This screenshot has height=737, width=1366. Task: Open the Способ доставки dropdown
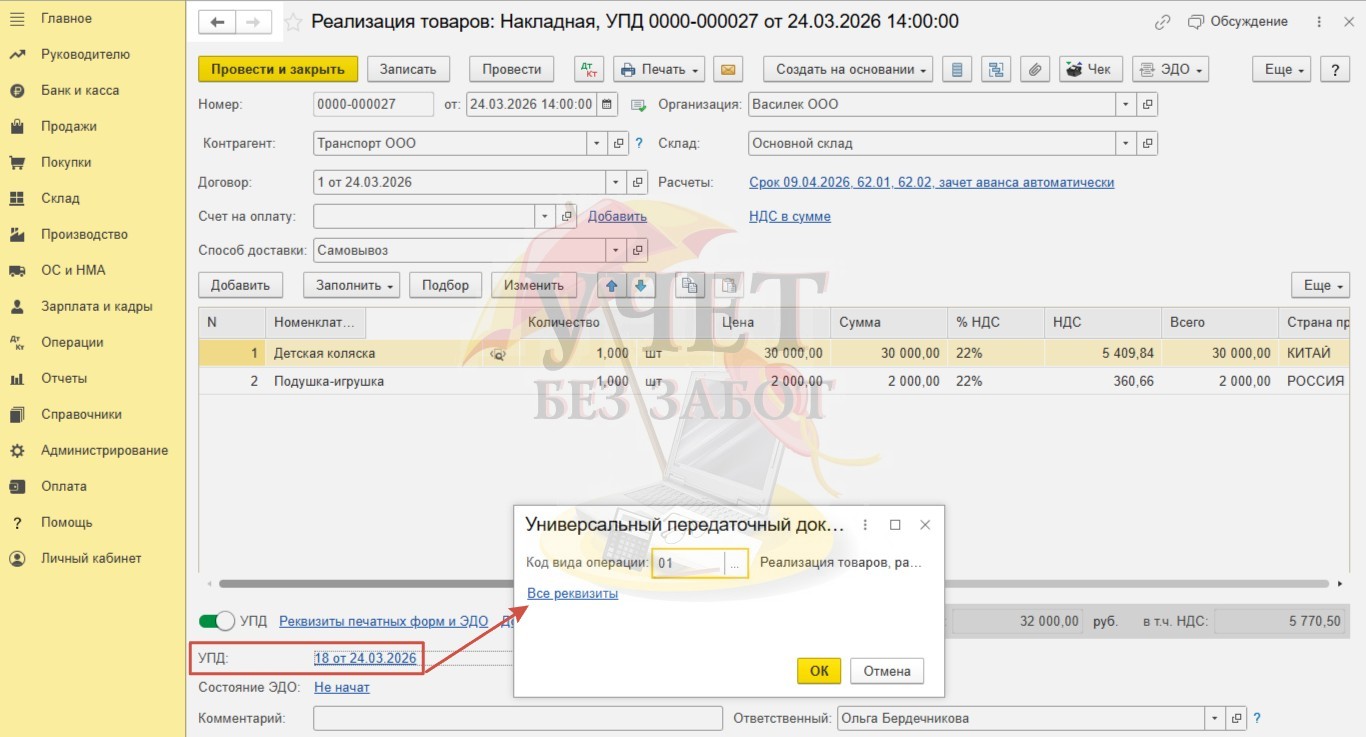pyautogui.click(x=617, y=250)
